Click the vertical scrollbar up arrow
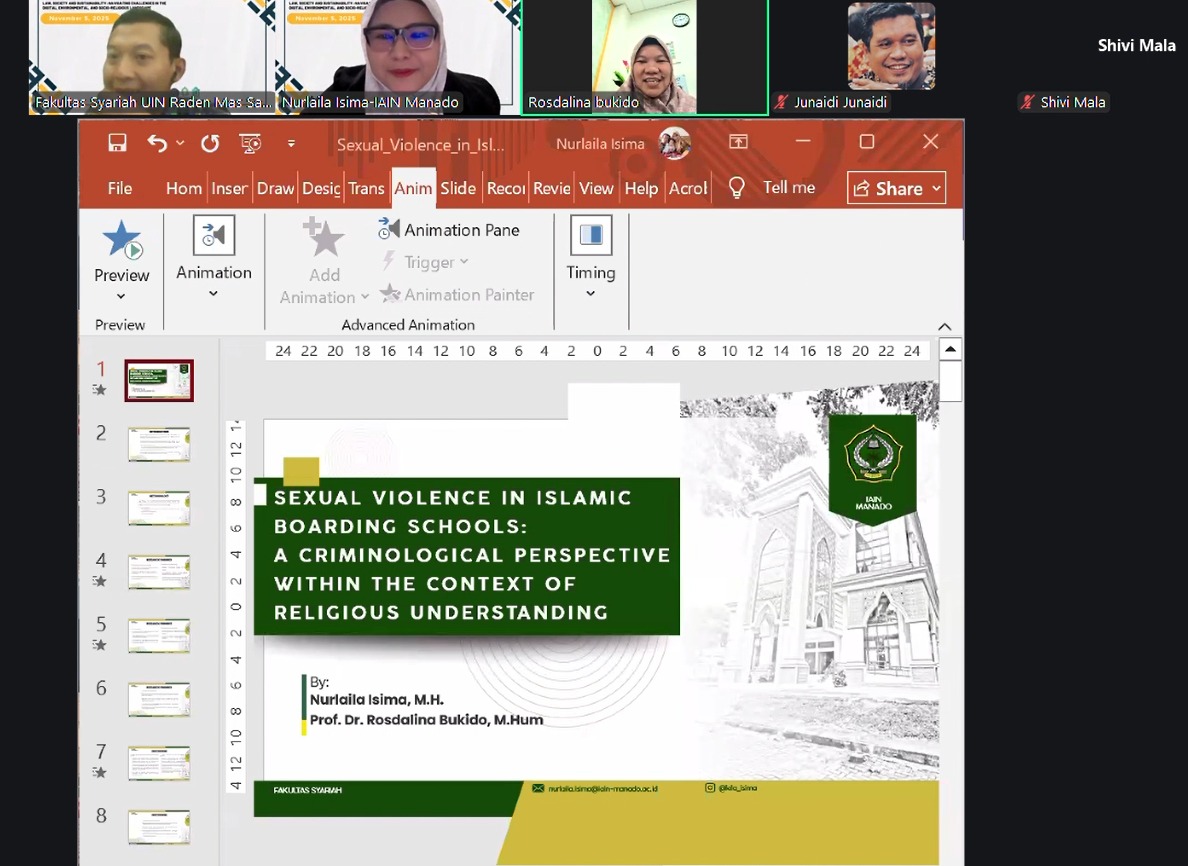1188x866 pixels. click(x=950, y=349)
